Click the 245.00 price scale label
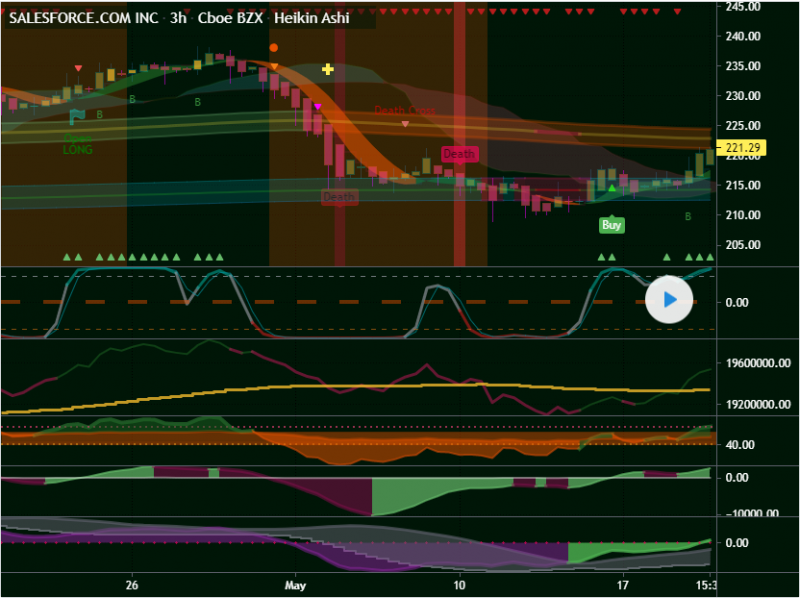Image resolution: width=800 pixels, height=598 pixels. [x=744, y=7]
